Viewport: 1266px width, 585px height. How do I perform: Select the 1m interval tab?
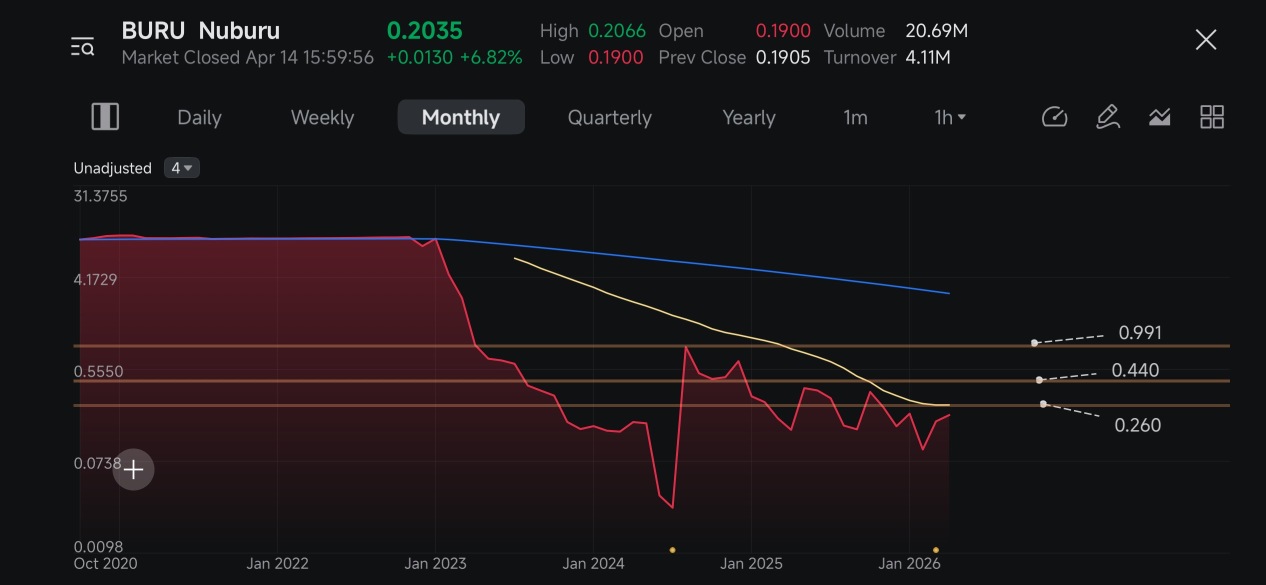coord(855,117)
